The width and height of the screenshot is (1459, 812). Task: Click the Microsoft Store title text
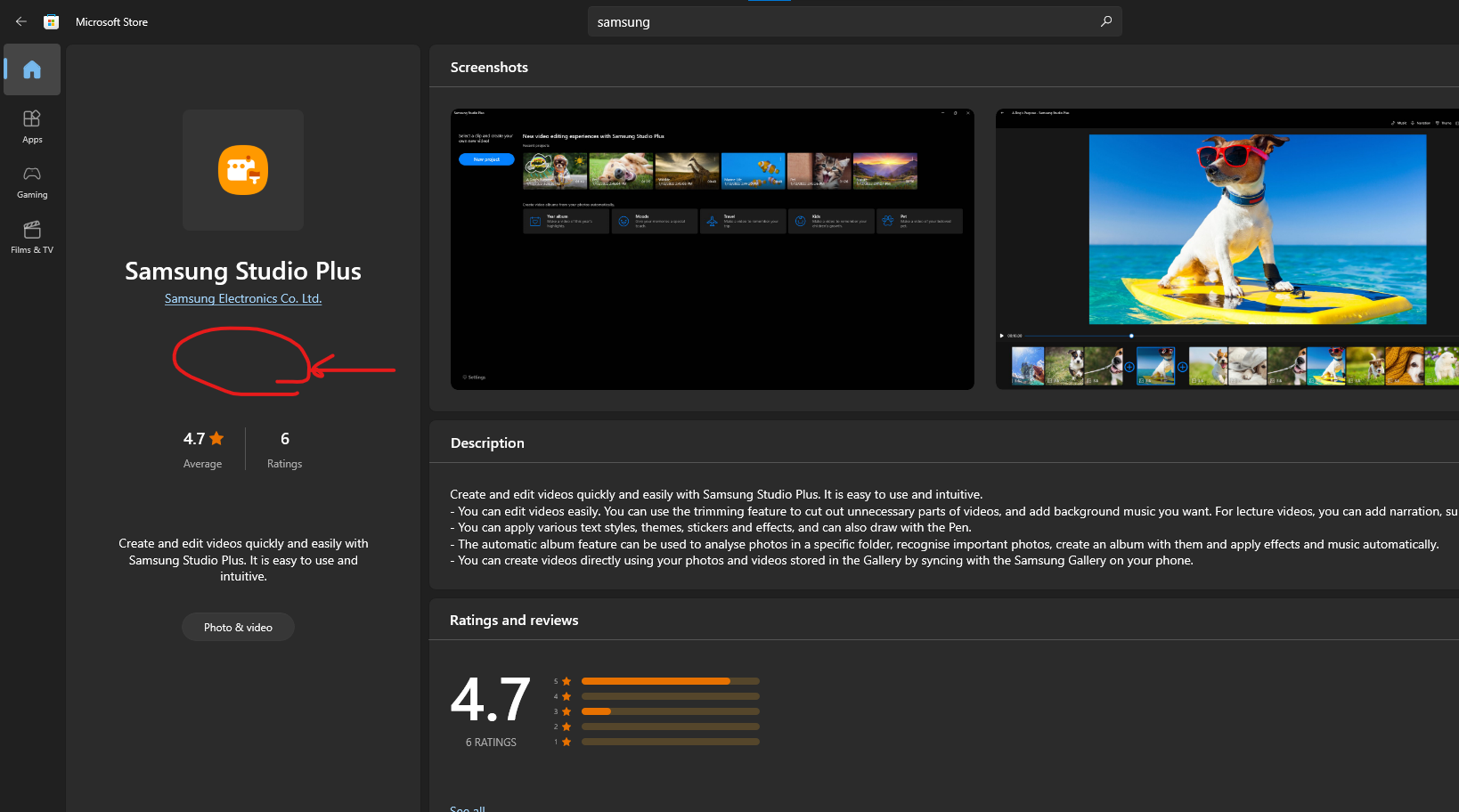point(111,22)
